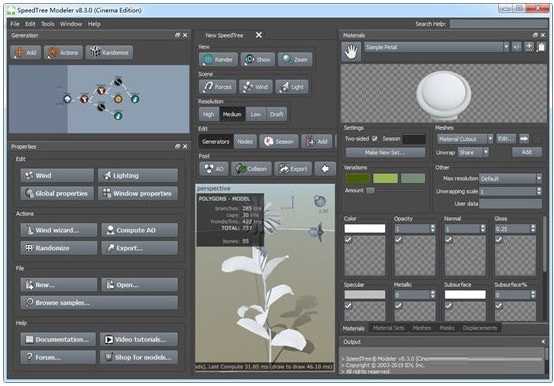
Task: Click Browse samples button
Action: click(99, 303)
